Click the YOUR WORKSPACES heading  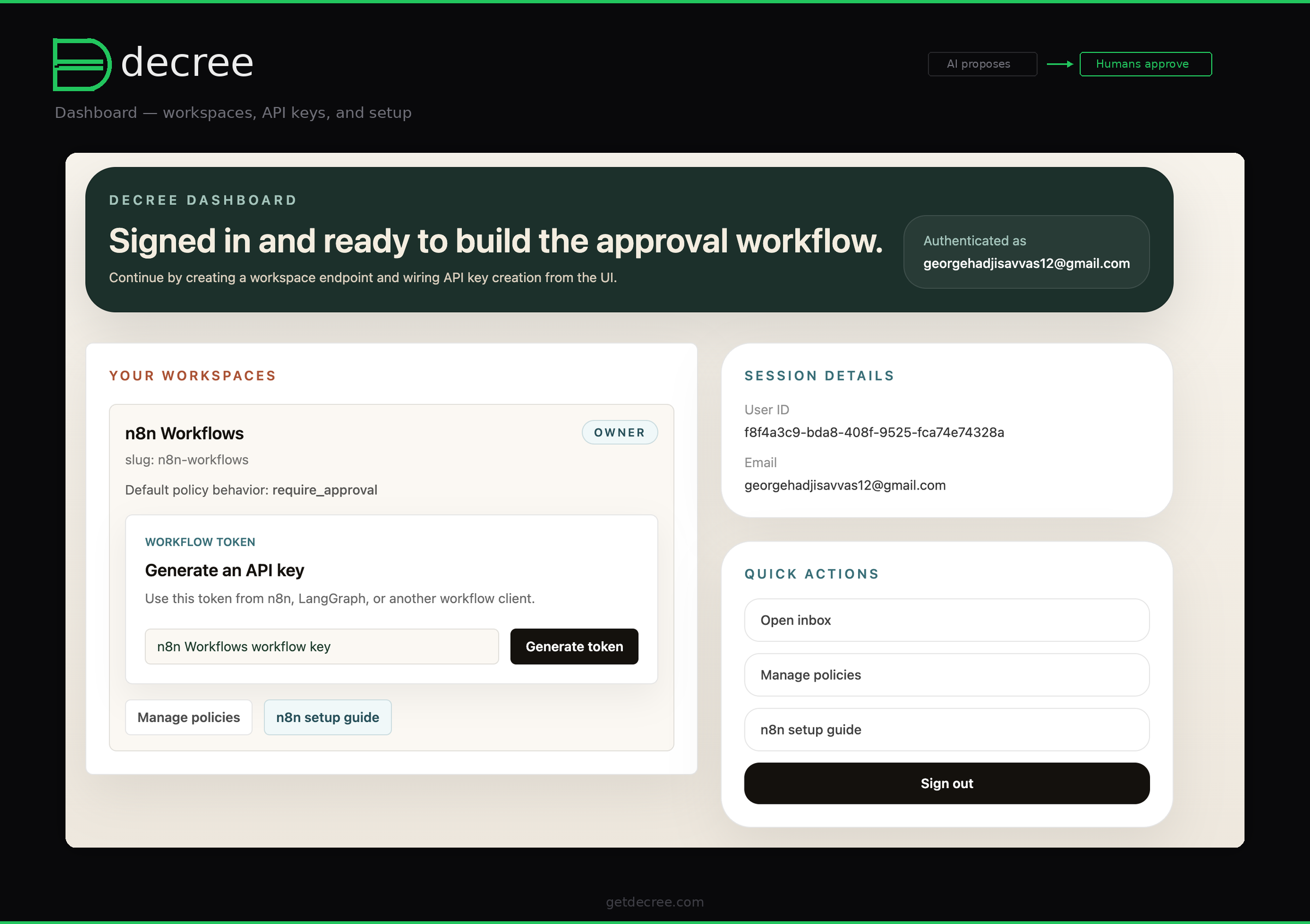click(x=192, y=376)
